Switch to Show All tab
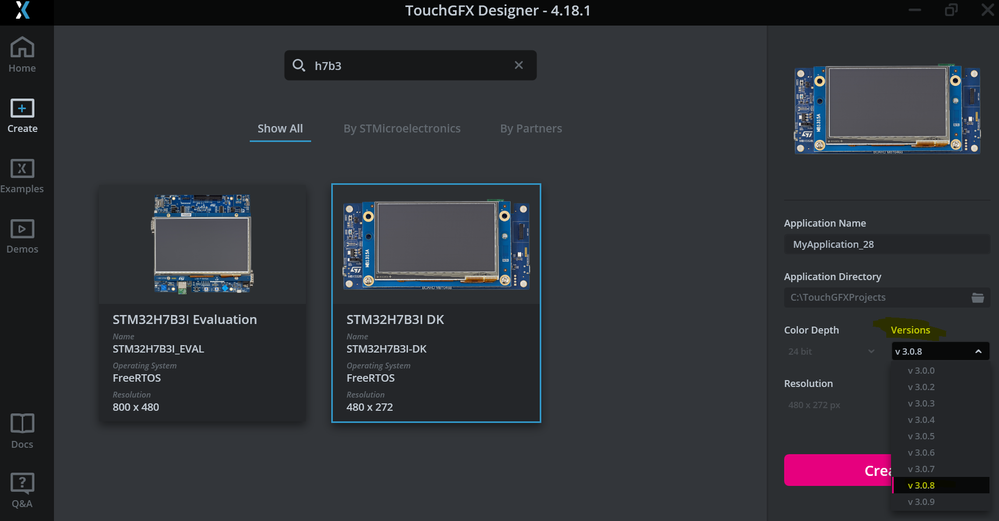The height and width of the screenshot is (521, 999). (x=280, y=129)
